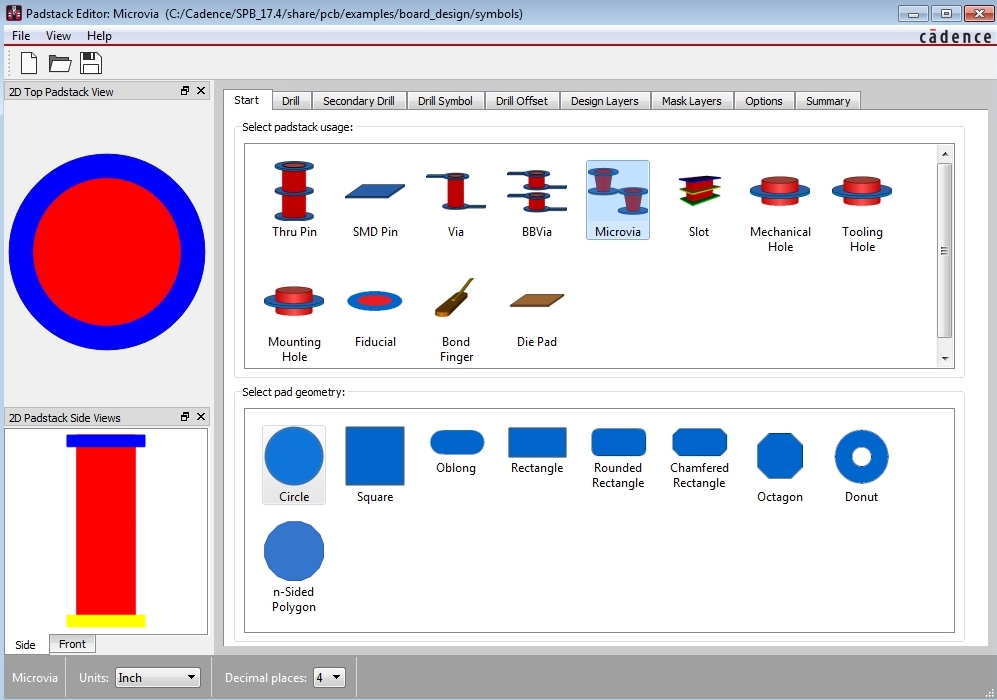Open the Decimal places dropdown
The image size is (997, 700).
click(330, 678)
